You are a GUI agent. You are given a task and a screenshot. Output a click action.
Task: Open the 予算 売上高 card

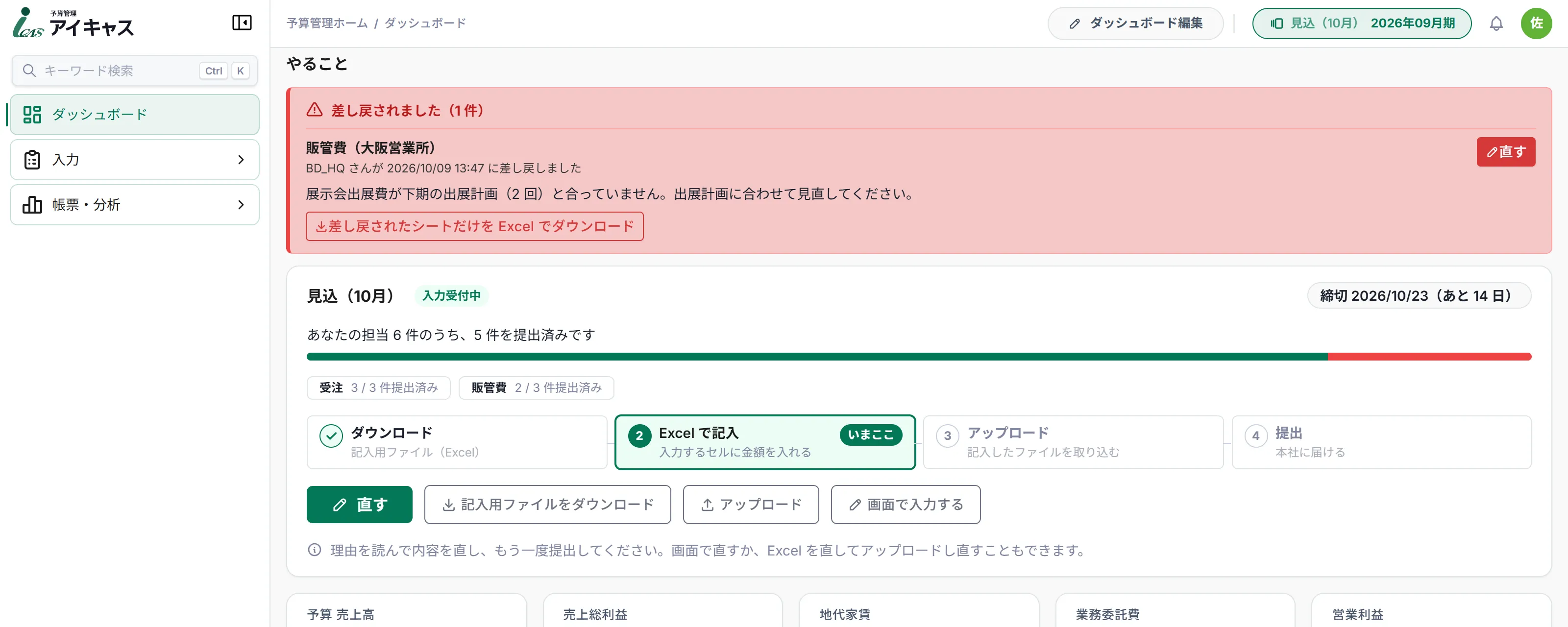click(406, 610)
